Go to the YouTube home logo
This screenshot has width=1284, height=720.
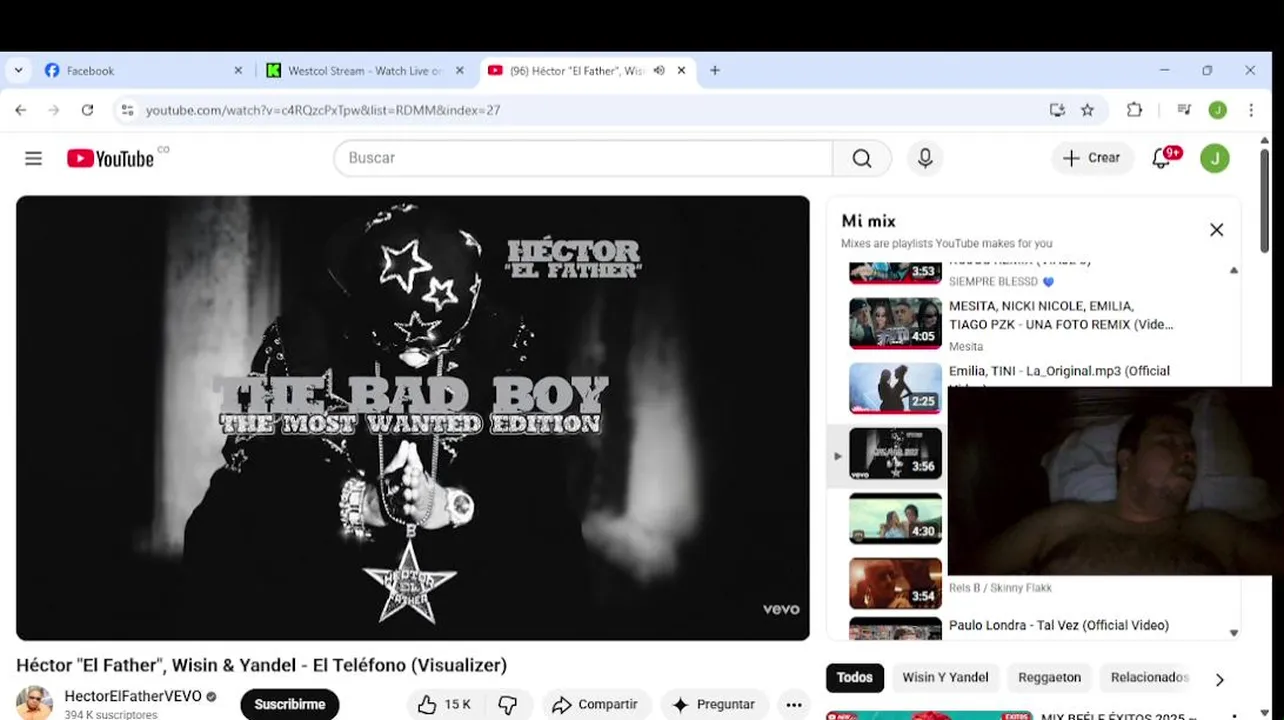(111, 158)
